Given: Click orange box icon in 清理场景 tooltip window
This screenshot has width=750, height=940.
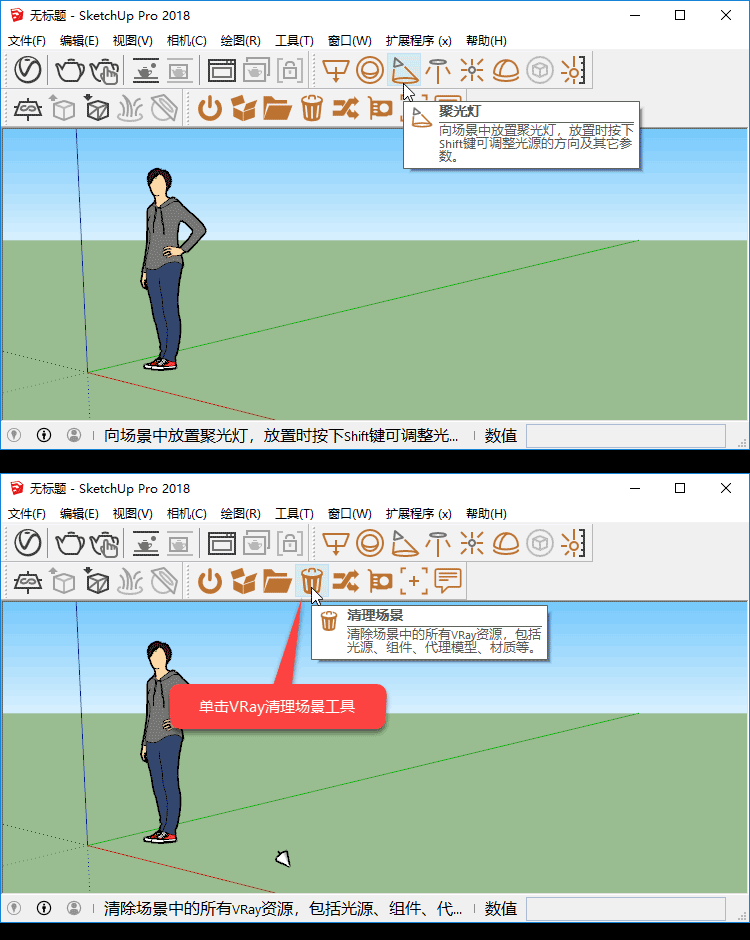Looking at the screenshot, I should coord(243,582).
